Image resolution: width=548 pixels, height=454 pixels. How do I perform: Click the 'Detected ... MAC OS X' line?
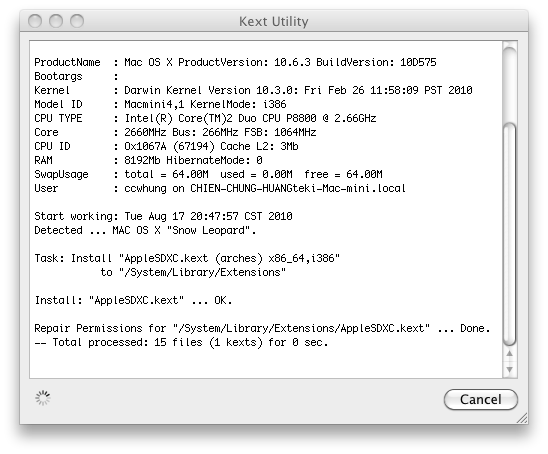click(x=145, y=230)
